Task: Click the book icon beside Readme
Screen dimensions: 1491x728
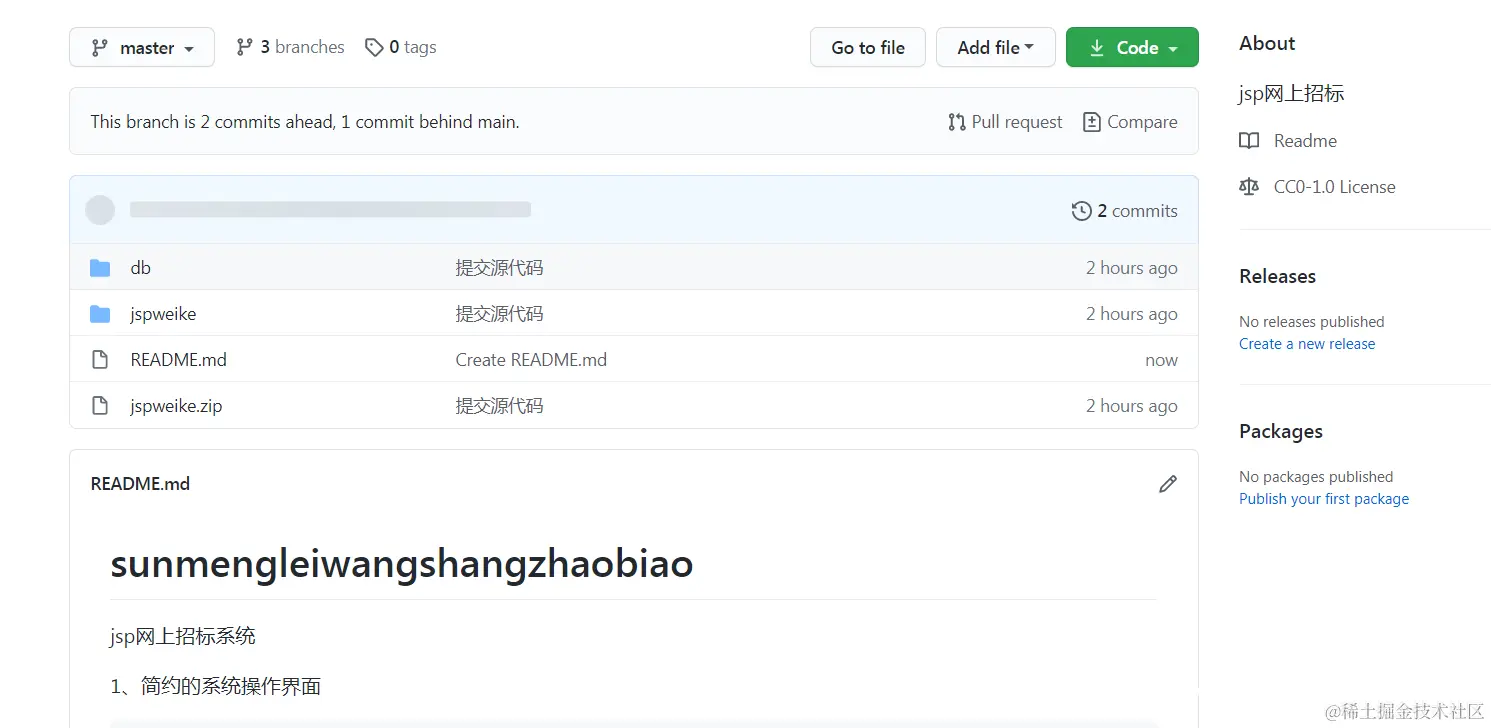Action: point(1249,141)
